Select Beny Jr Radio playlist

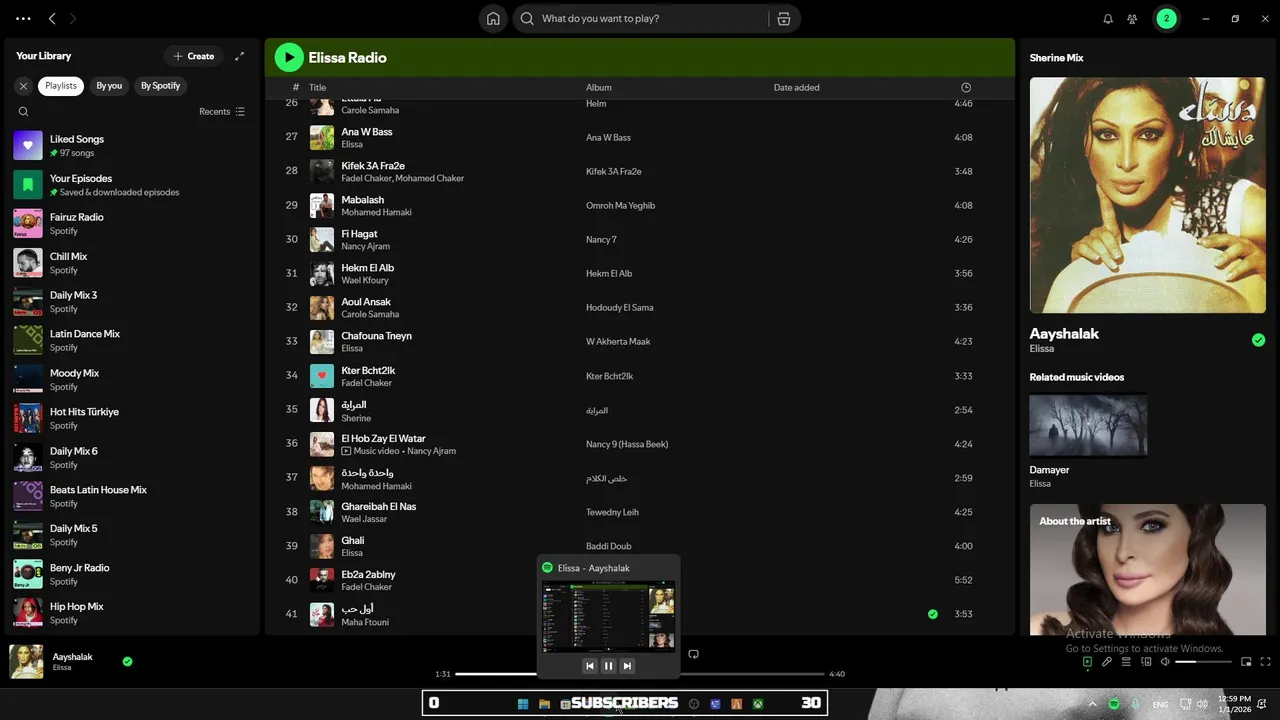pyautogui.click(x=130, y=574)
